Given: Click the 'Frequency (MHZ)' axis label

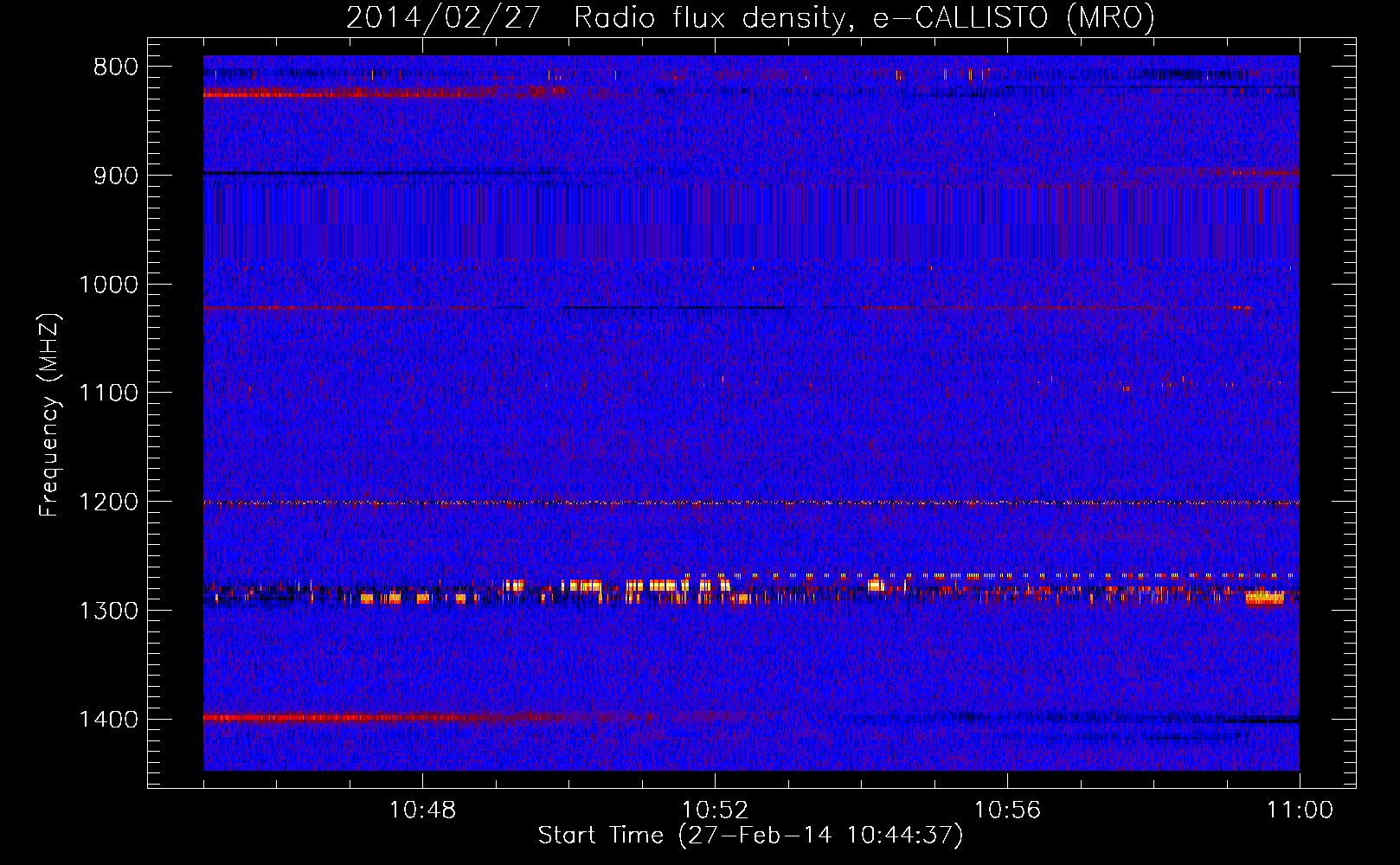Looking at the screenshot, I should 49,415.
